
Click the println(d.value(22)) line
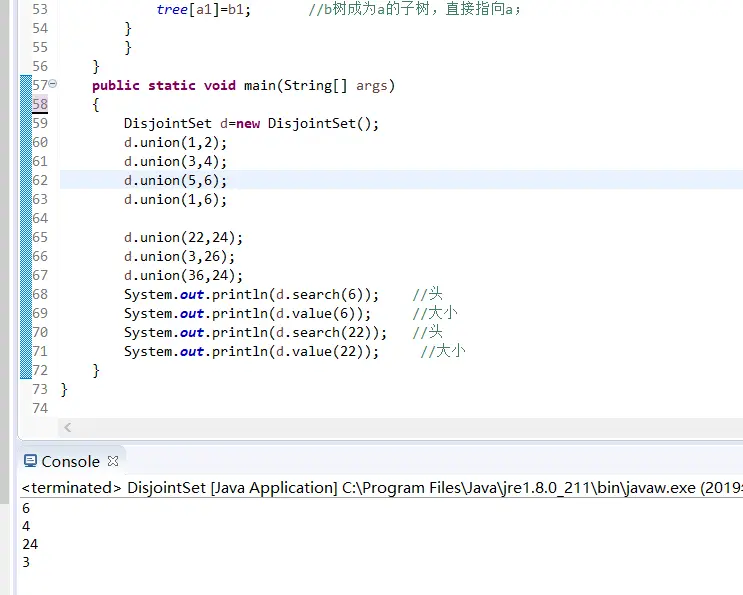point(252,352)
